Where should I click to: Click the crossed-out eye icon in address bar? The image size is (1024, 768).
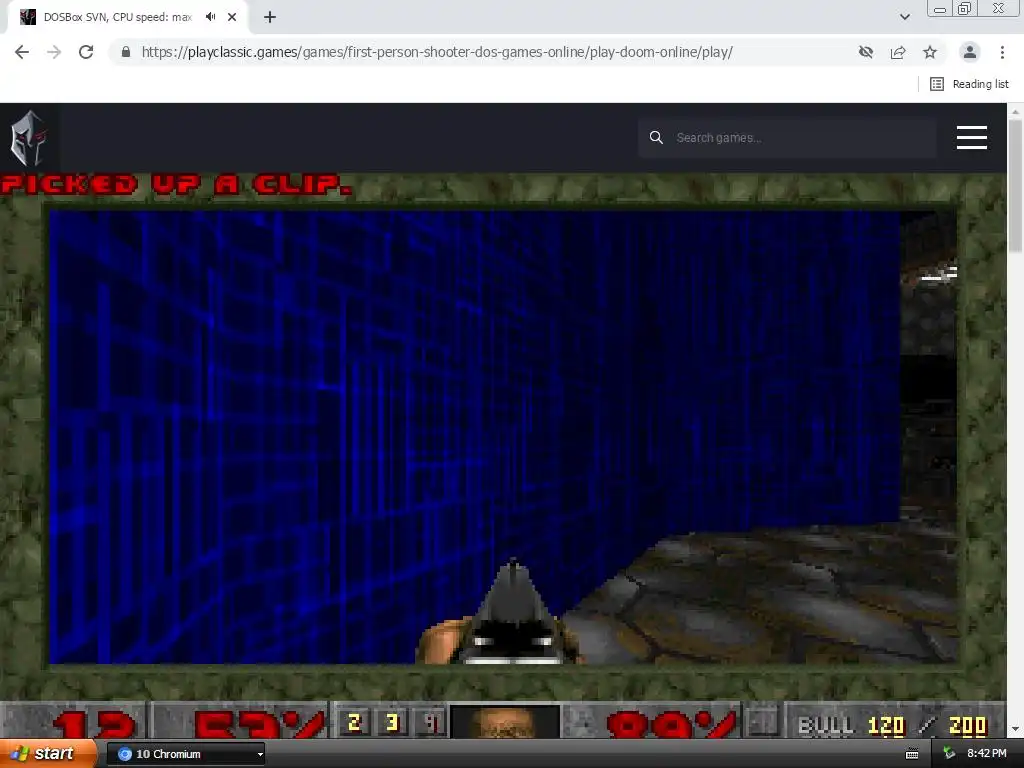(x=866, y=52)
